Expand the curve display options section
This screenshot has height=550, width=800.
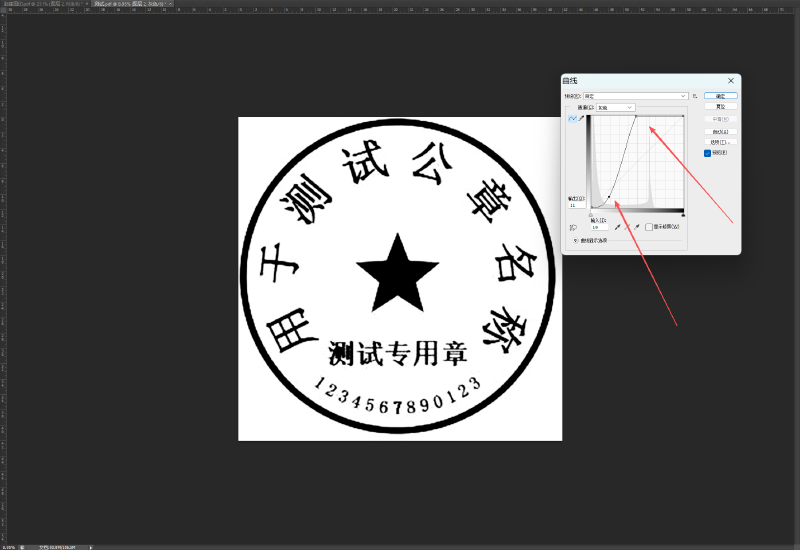pos(576,240)
